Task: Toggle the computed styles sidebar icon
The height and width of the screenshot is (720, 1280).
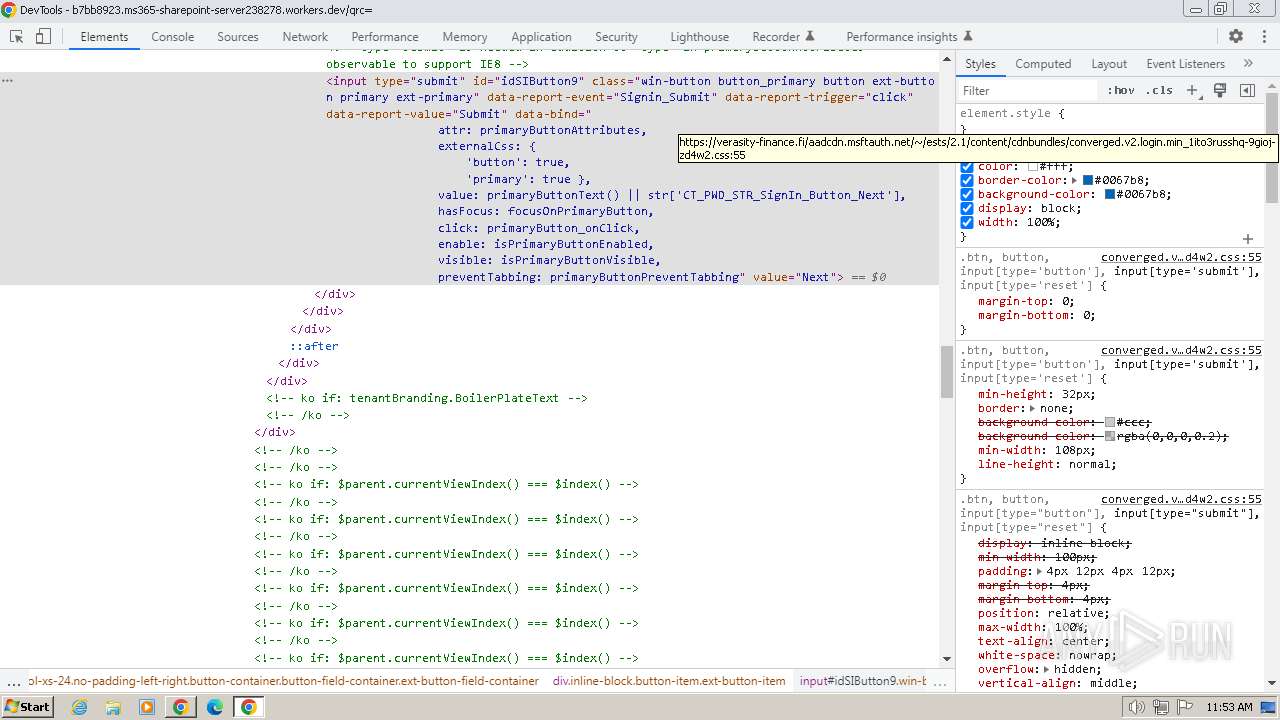Action: click(1247, 90)
